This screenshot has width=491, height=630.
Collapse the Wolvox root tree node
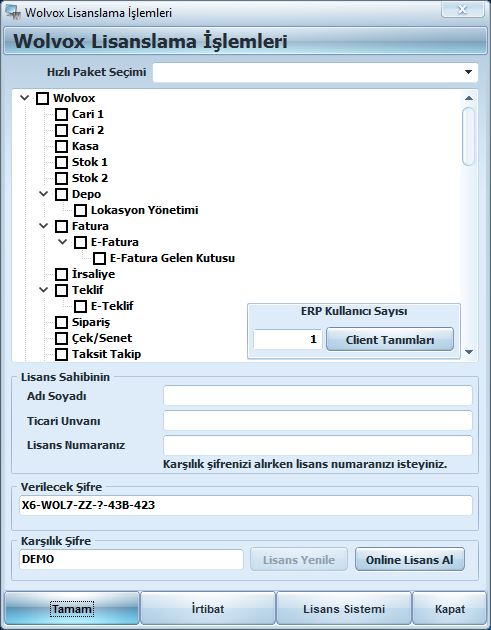[25, 98]
